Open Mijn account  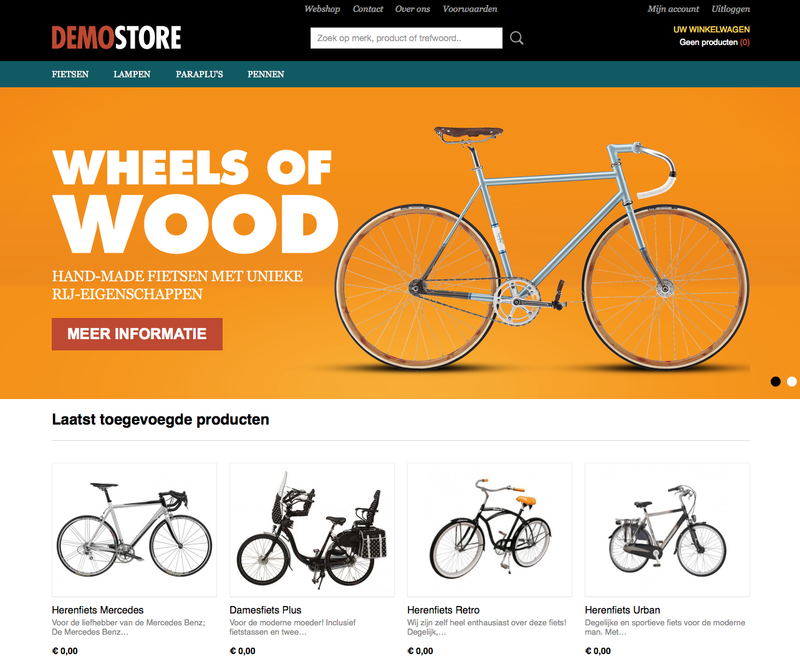(673, 9)
